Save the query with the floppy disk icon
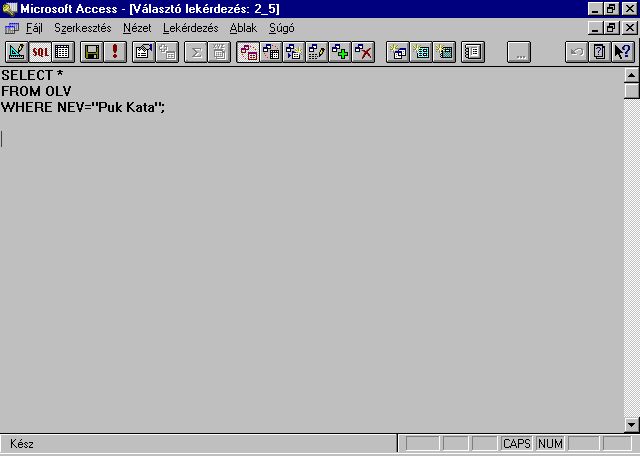This screenshot has width=640, height=456. 91,52
